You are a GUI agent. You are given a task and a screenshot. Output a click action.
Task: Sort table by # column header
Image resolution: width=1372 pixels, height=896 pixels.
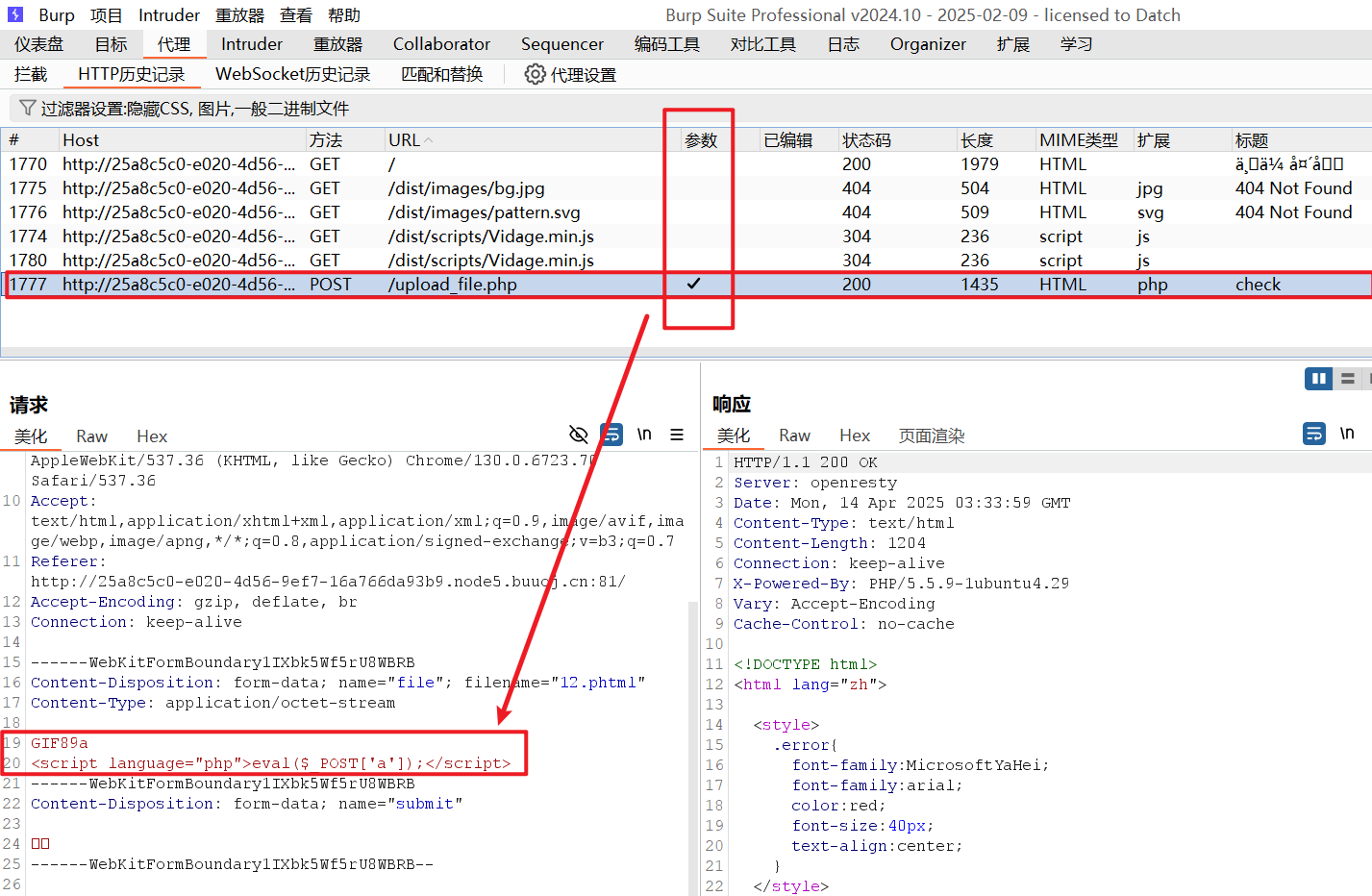[31, 140]
